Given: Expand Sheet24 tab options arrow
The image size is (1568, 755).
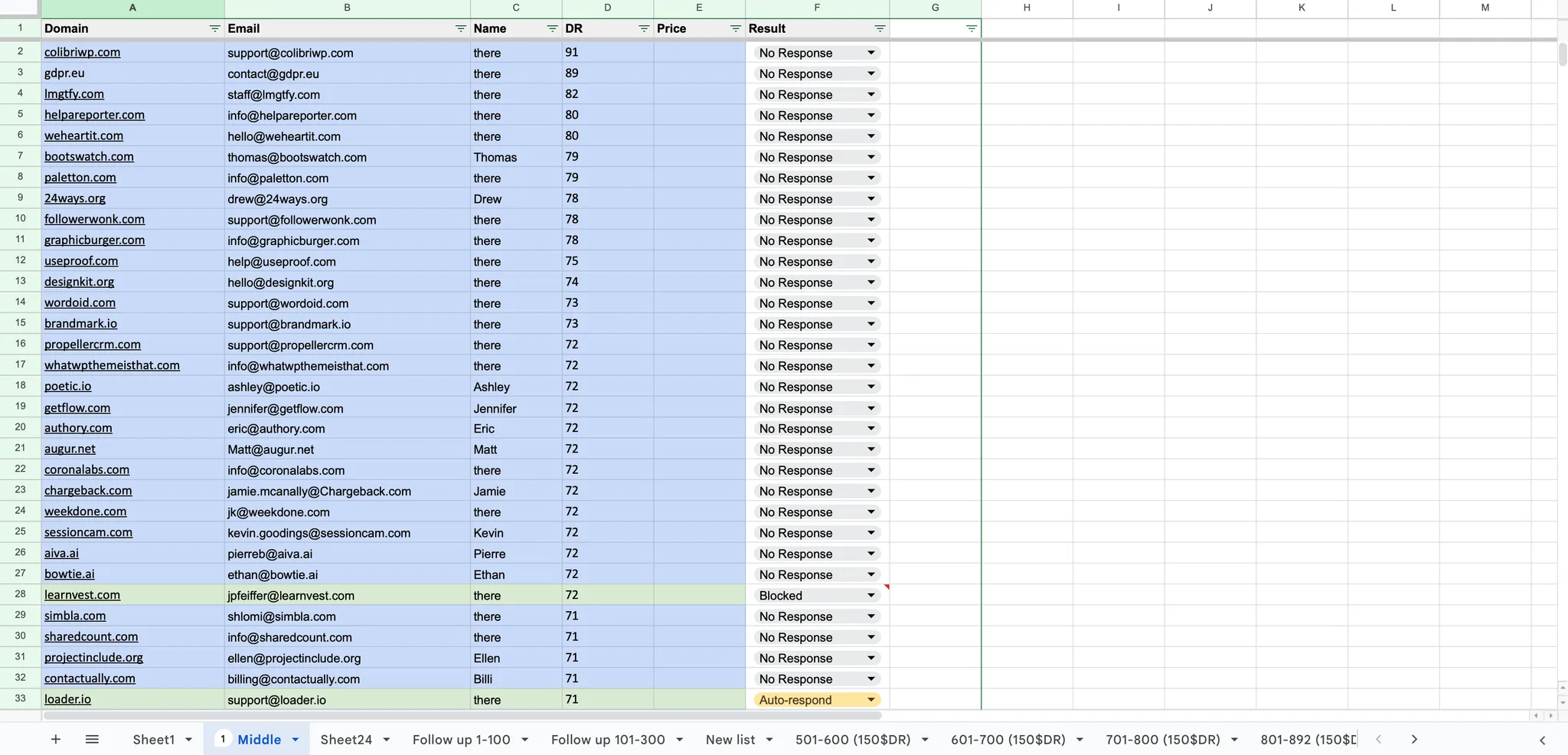Looking at the screenshot, I should click(x=387, y=740).
